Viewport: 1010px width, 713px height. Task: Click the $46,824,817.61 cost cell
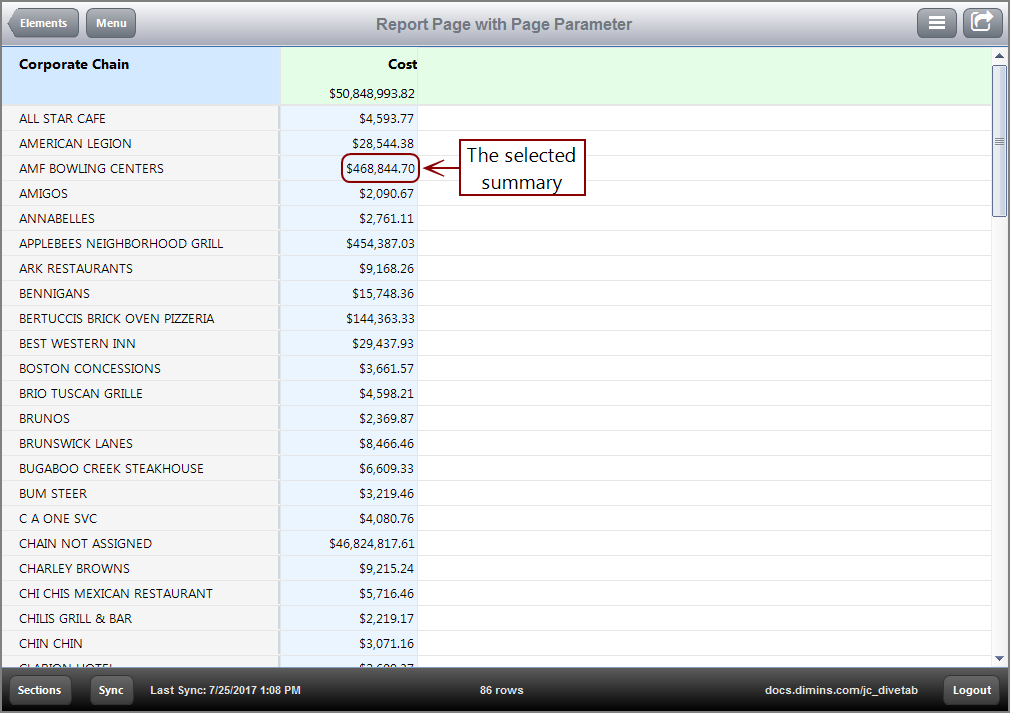tap(372, 544)
